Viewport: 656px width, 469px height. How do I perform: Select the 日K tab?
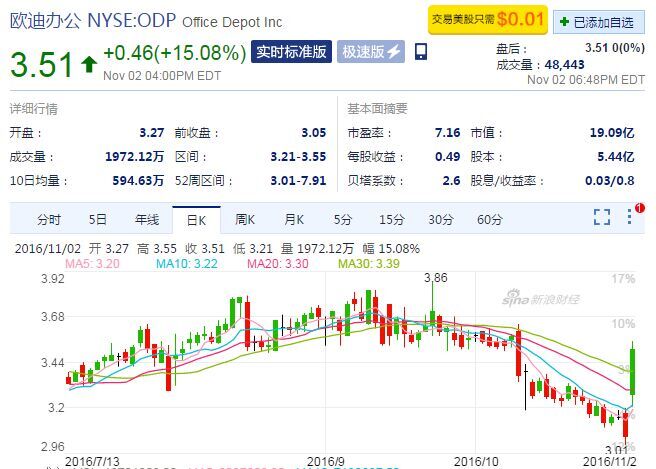point(196,220)
